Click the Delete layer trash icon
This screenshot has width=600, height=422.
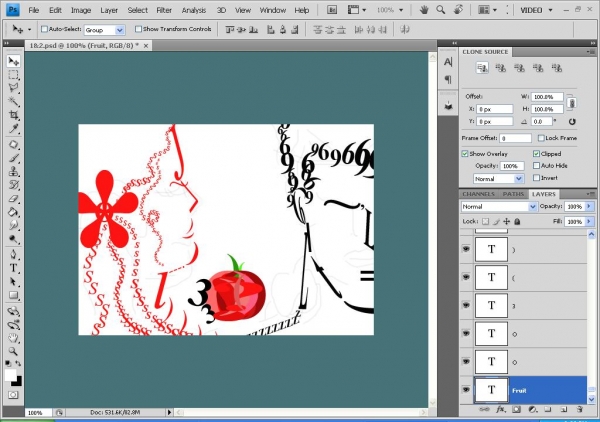[x=579, y=409]
